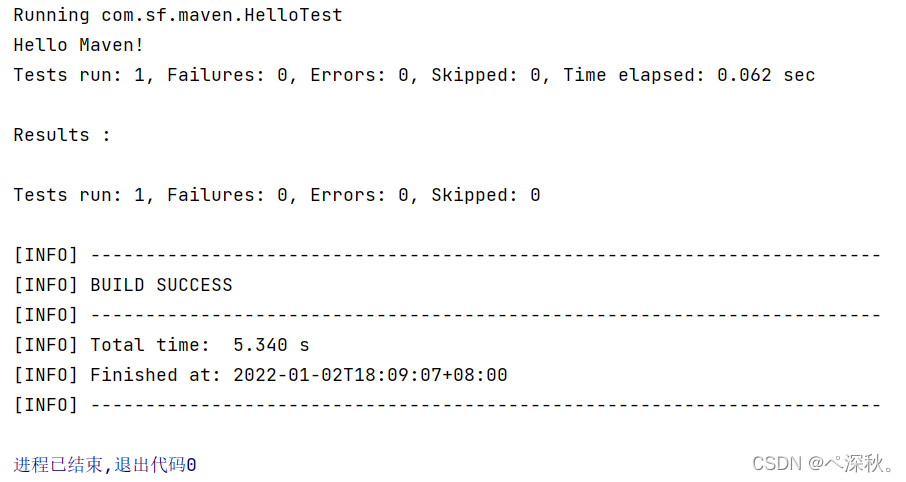906x482 pixels.
Task: Click the word Running on the first line
Action: pos(51,15)
